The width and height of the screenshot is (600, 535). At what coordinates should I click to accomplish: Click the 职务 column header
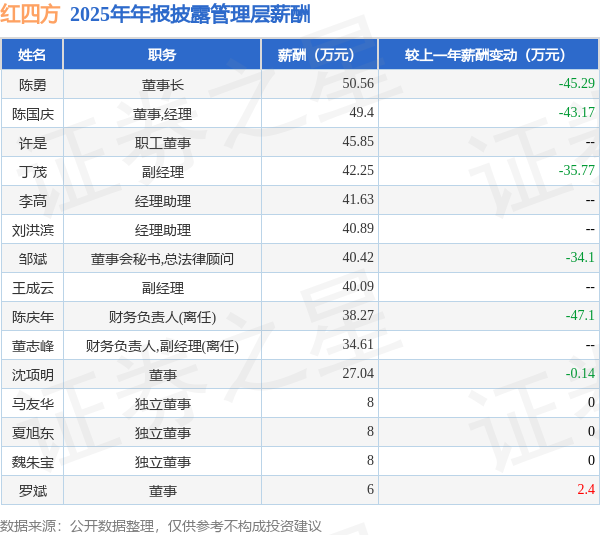click(x=162, y=54)
